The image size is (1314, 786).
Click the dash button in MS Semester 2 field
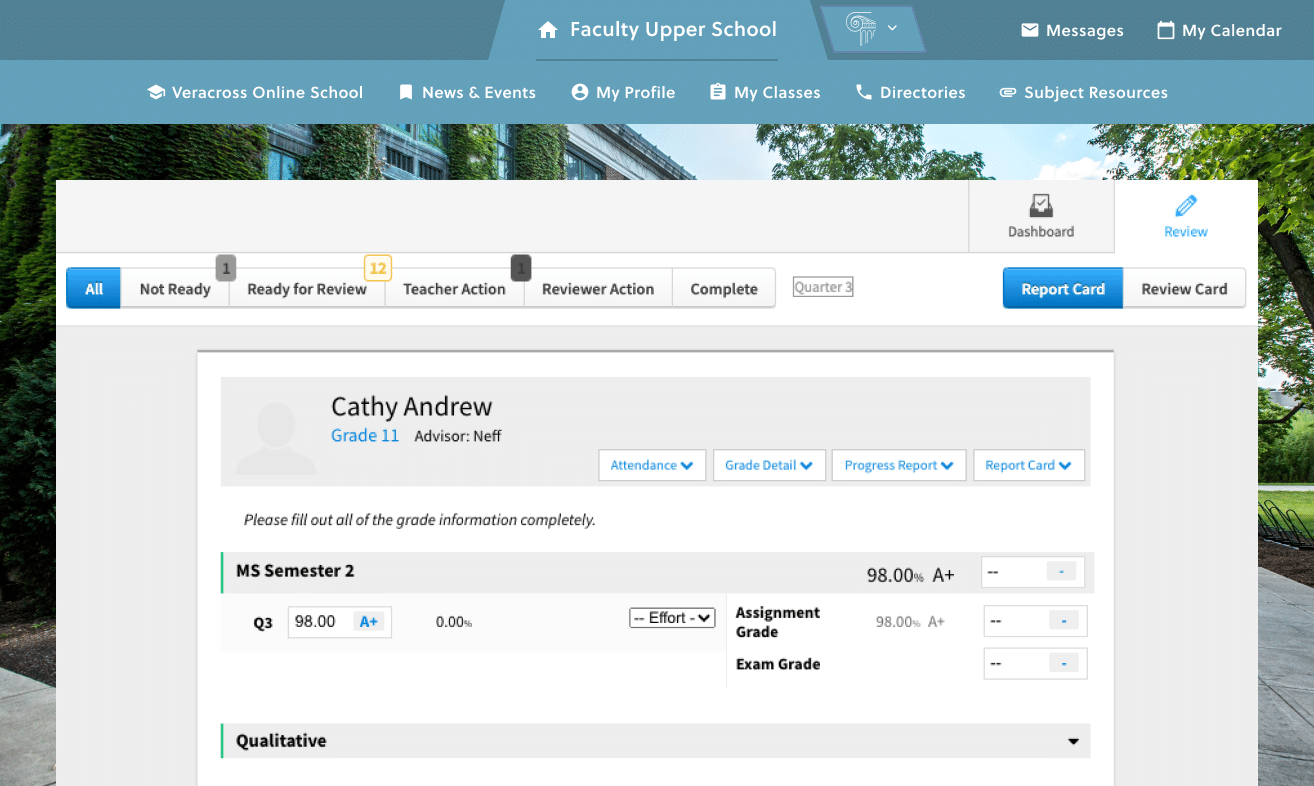coord(1062,572)
